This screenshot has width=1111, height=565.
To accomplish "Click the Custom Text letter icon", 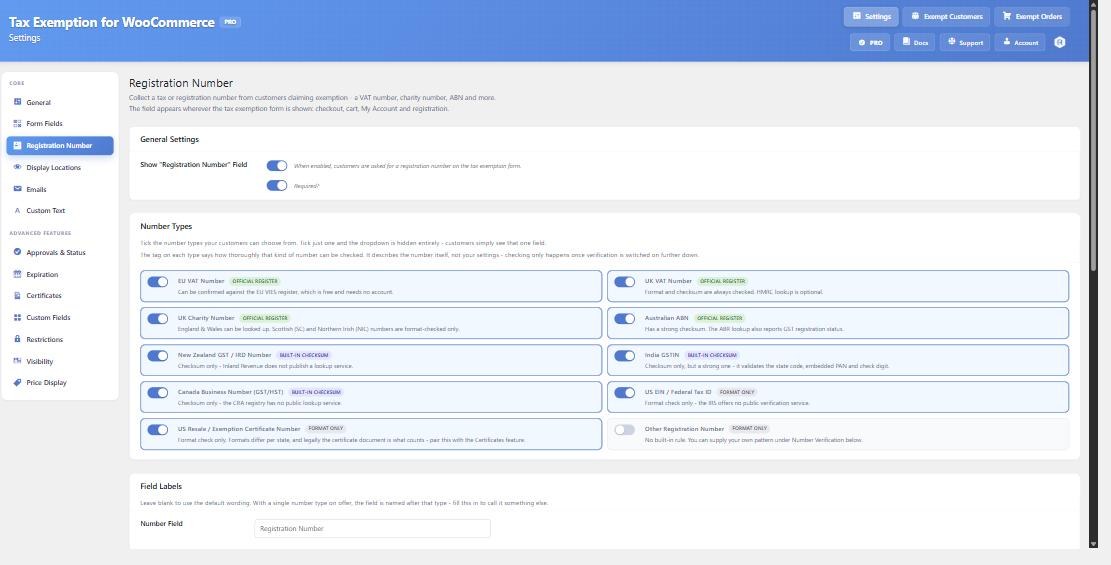I will click(x=18, y=211).
